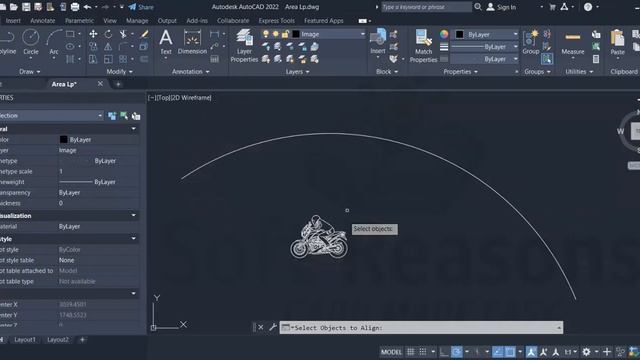640x360 pixels.
Task: Add new drawing tab with plus button
Action: click(x=118, y=84)
